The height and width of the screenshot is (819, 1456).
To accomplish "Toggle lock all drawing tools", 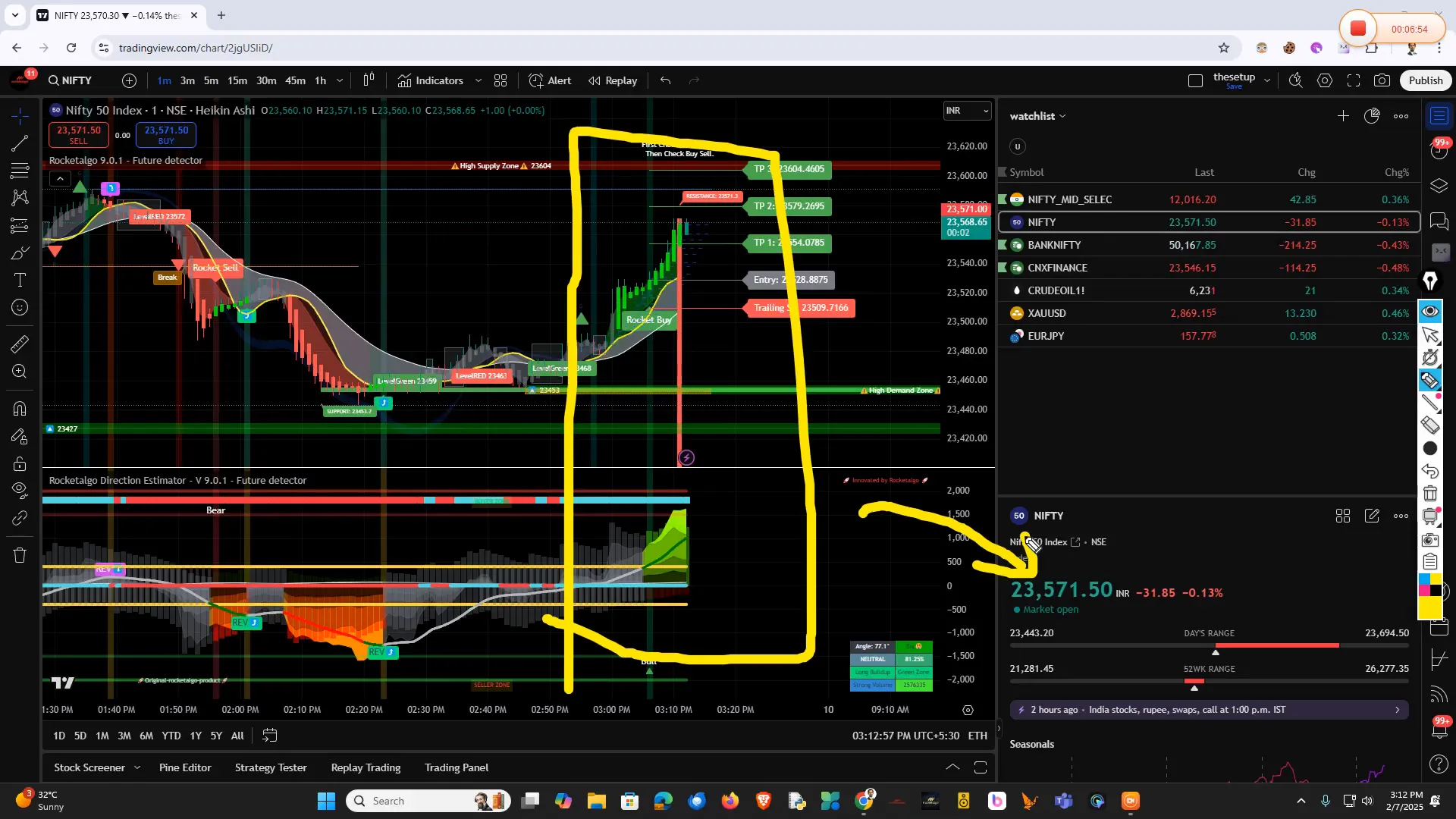I will pos(19,464).
